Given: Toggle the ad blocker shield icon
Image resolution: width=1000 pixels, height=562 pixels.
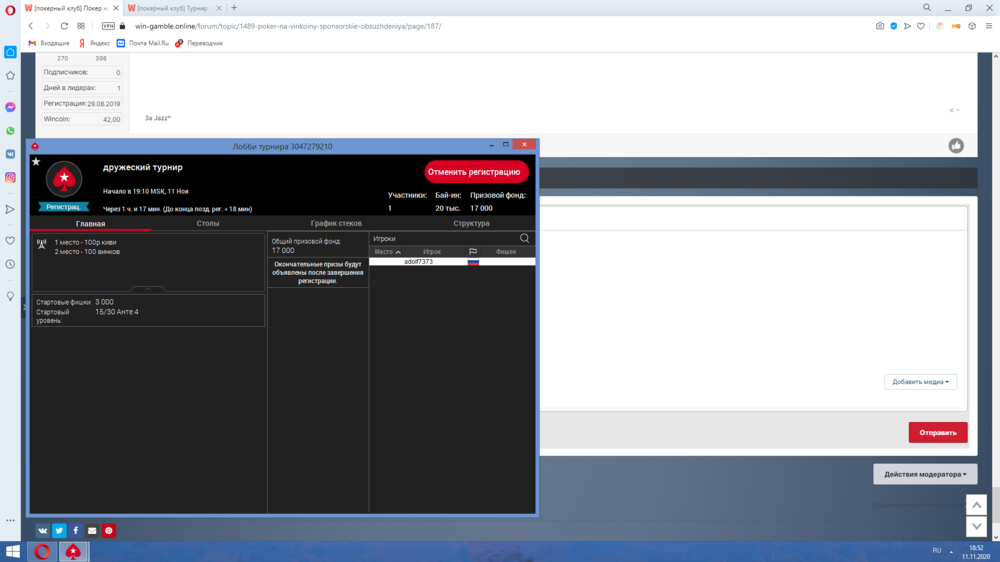Looking at the screenshot, I should (894, 26).
